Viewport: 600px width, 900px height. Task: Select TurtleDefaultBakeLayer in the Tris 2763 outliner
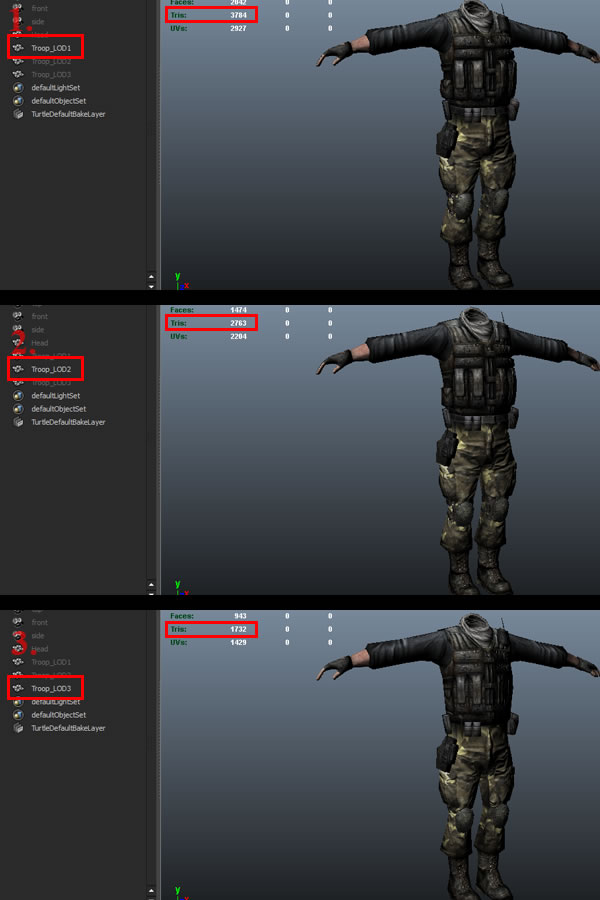(x=68, y=422)
